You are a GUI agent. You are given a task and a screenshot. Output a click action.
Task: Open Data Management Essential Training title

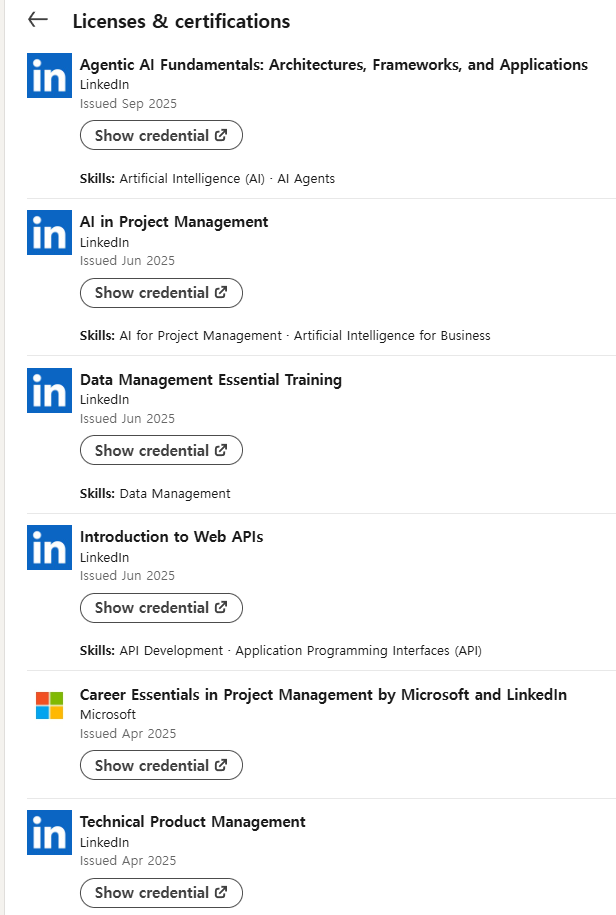click(x=210, y=380)
